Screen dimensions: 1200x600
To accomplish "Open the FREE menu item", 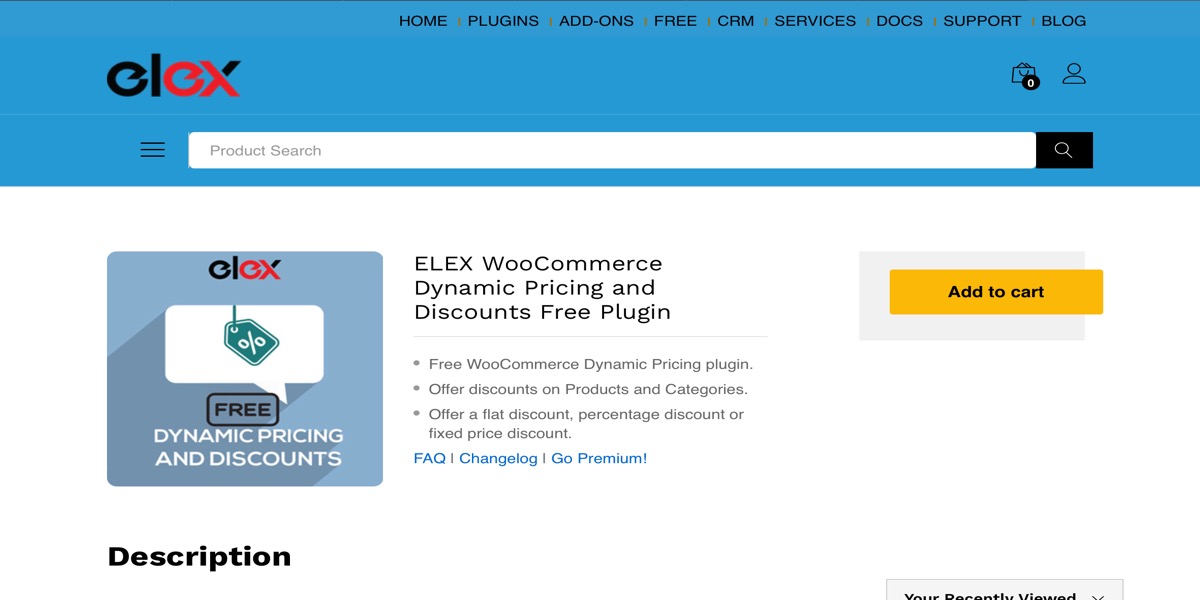I will 675,21.
